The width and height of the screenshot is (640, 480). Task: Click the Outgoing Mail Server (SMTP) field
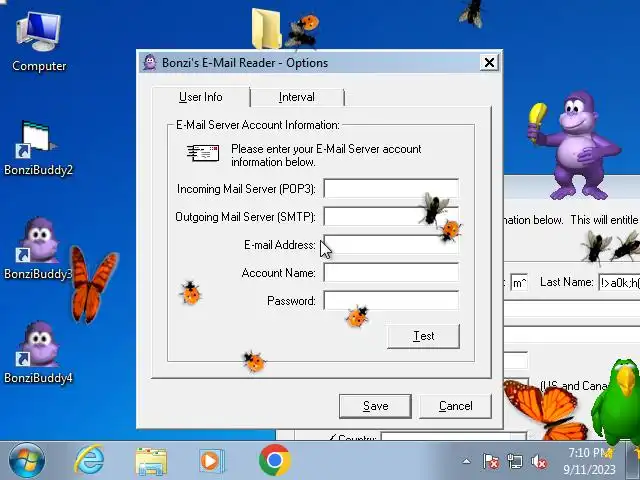click(391, 216)
